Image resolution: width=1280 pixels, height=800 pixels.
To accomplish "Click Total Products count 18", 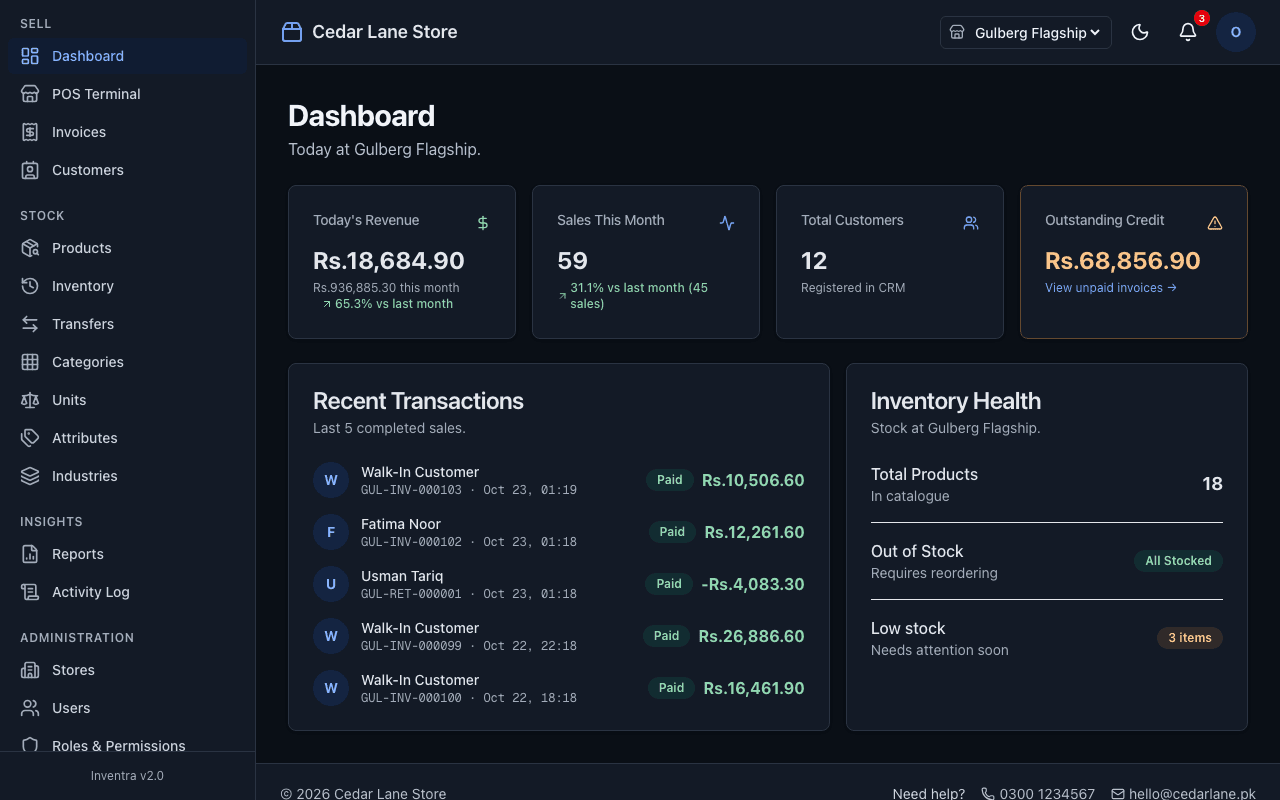I will pyautogui.click(x=1212, y=484).
